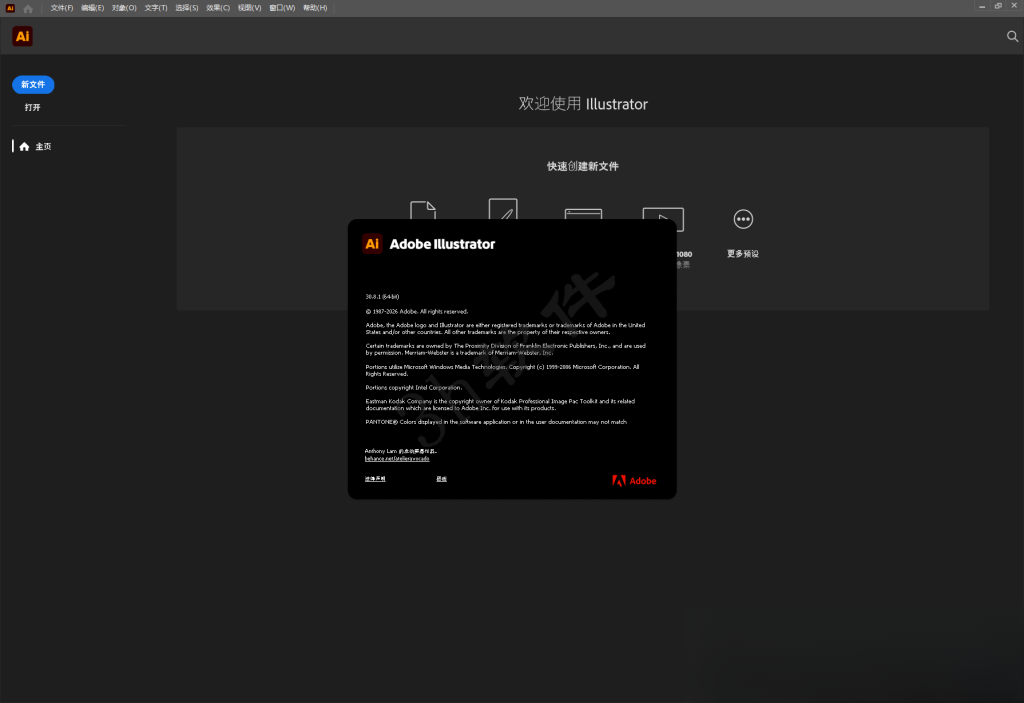Choose the blank document preset icon
Screen dimensions: 1024x703
pyautogui.click(x=423, y=210)
